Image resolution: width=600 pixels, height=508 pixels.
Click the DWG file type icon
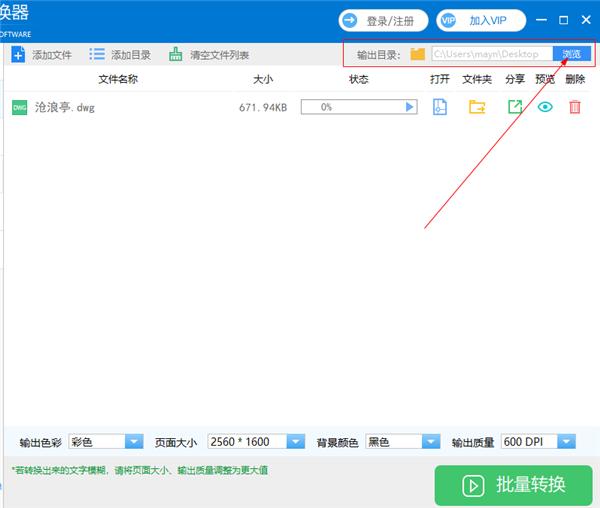pyautogui.click(x=20, y=107)
